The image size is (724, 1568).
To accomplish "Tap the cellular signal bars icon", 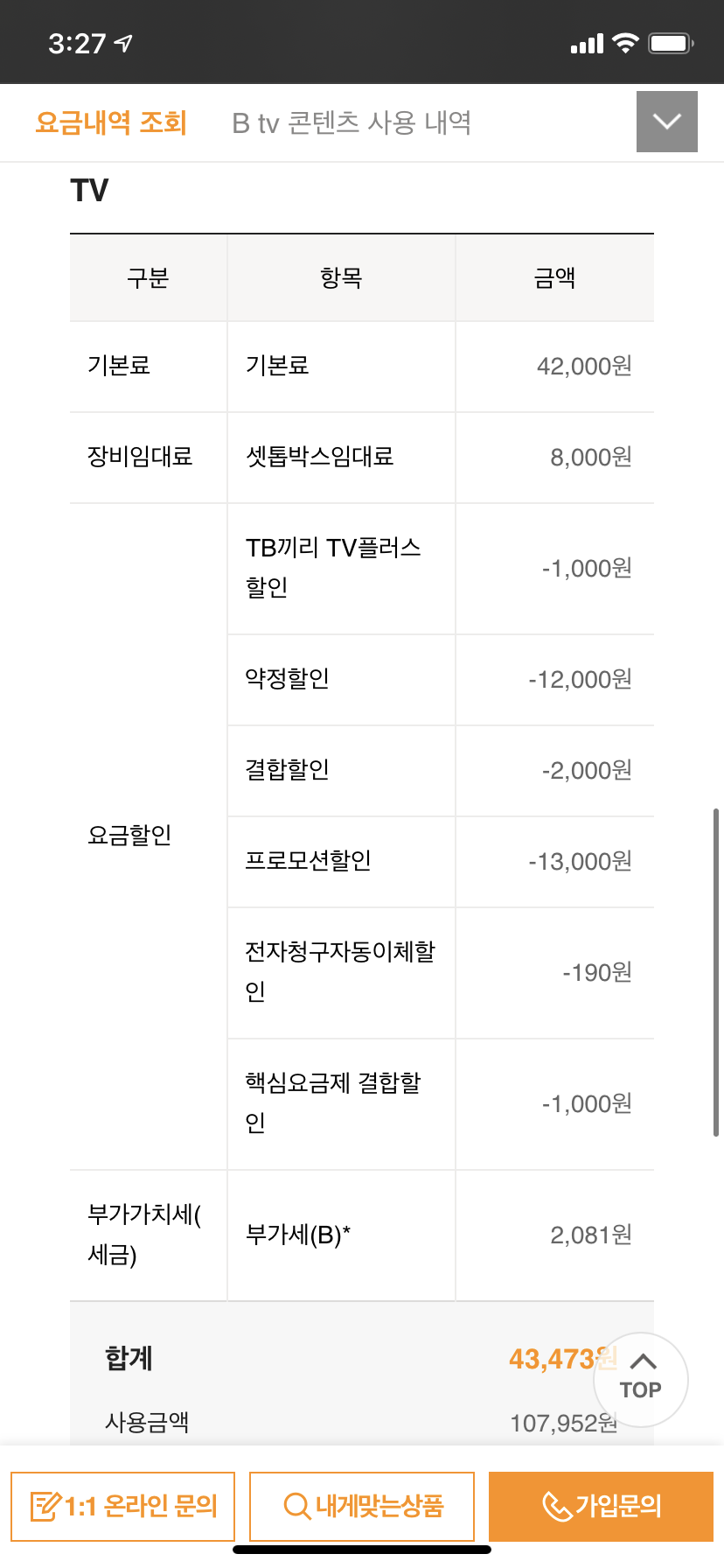I will click(x=587, y=44).
